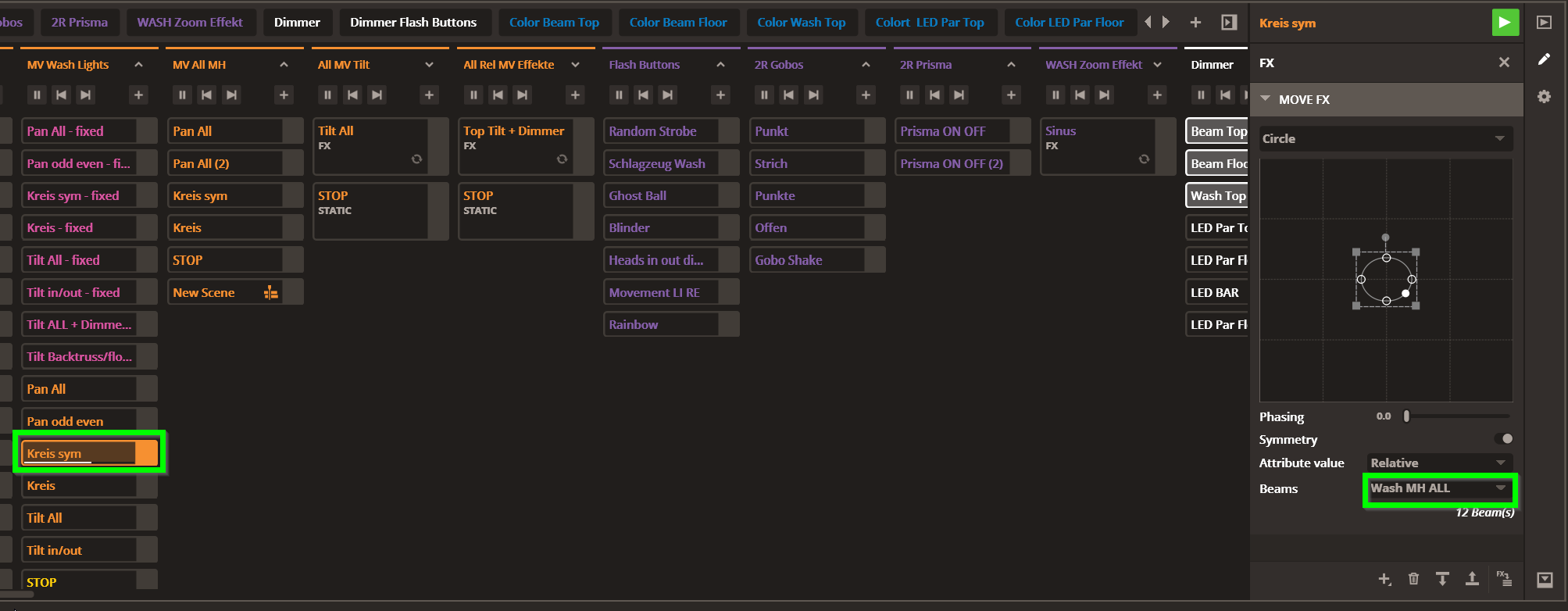1568x611 pixels.
Task: Toggle the Kreis sym scene orange indicator
Action: pyautogui.click(x=147, y=453)
